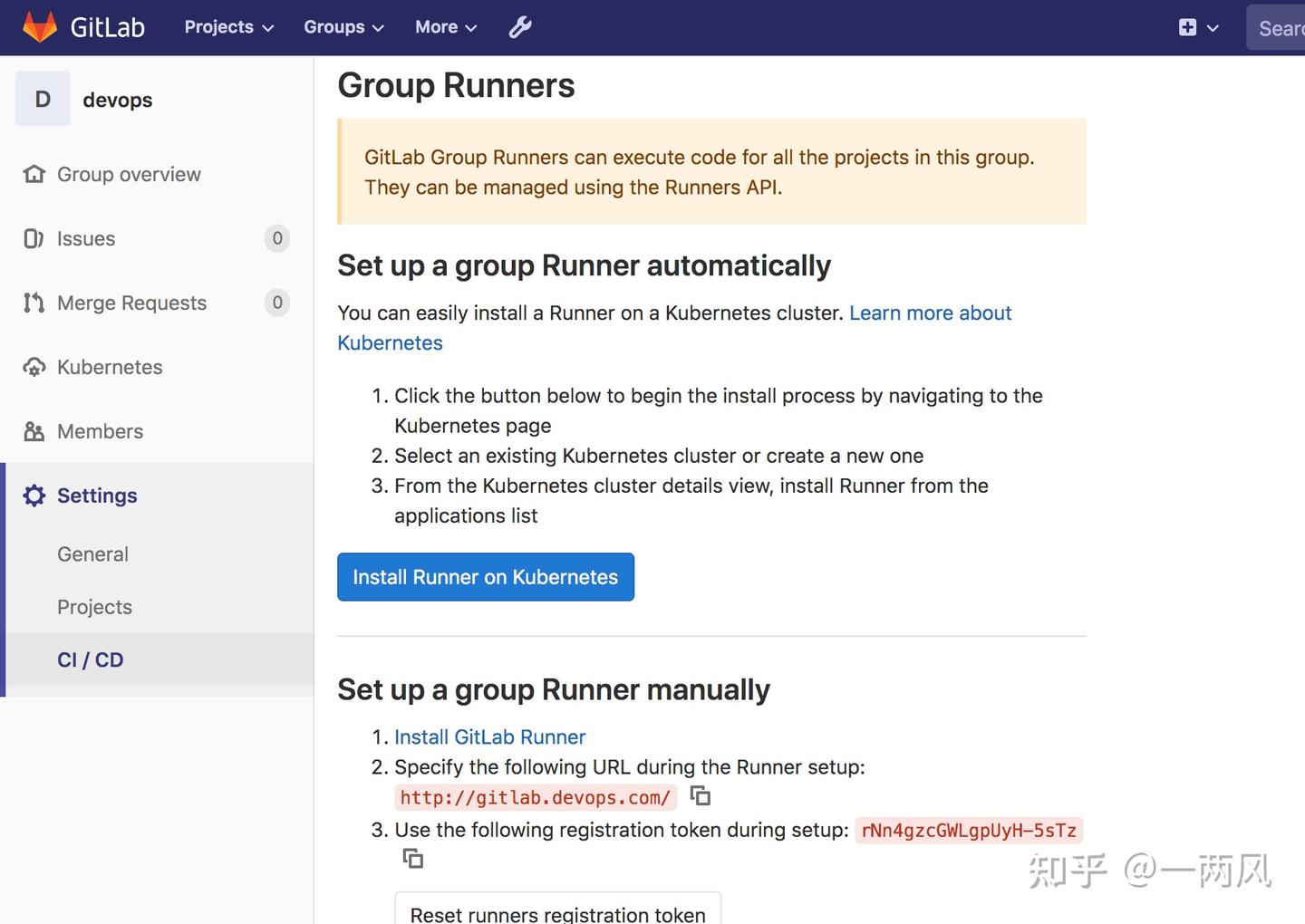The height and width of the screenshot is (924, 1305).
Task: Select the Settings gear icon
Action: click(34, 496)
